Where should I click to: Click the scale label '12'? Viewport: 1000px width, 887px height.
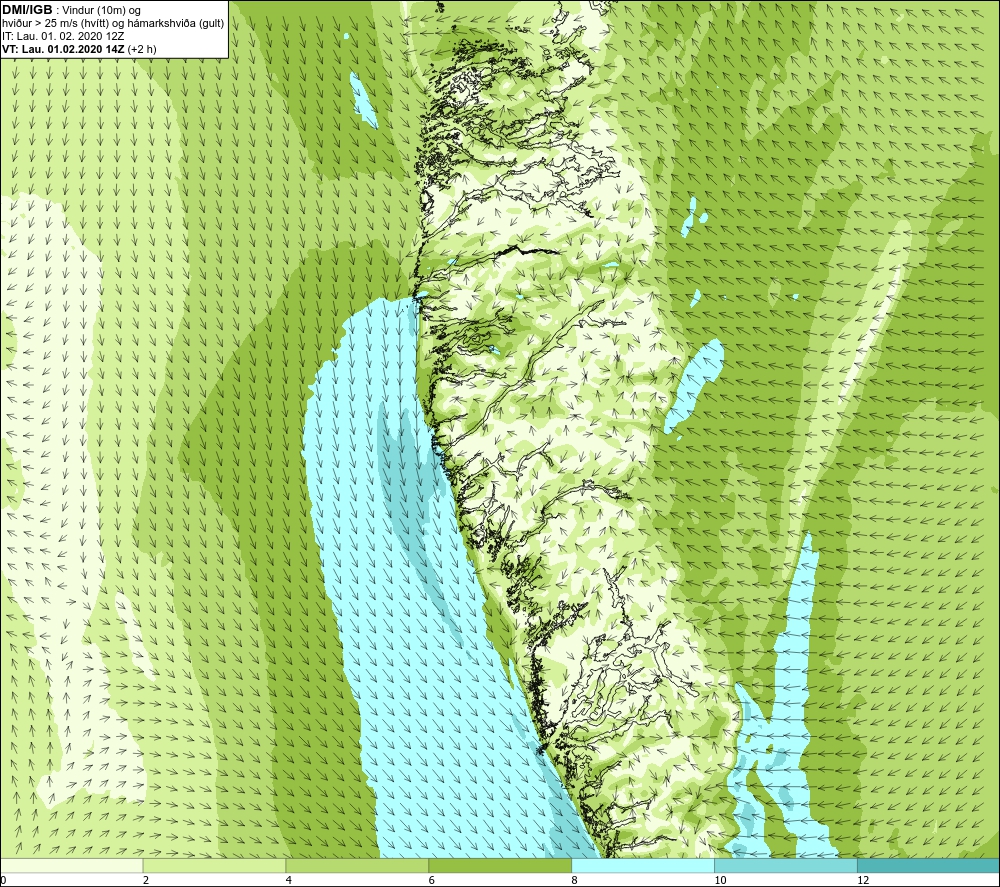point(863,881)
